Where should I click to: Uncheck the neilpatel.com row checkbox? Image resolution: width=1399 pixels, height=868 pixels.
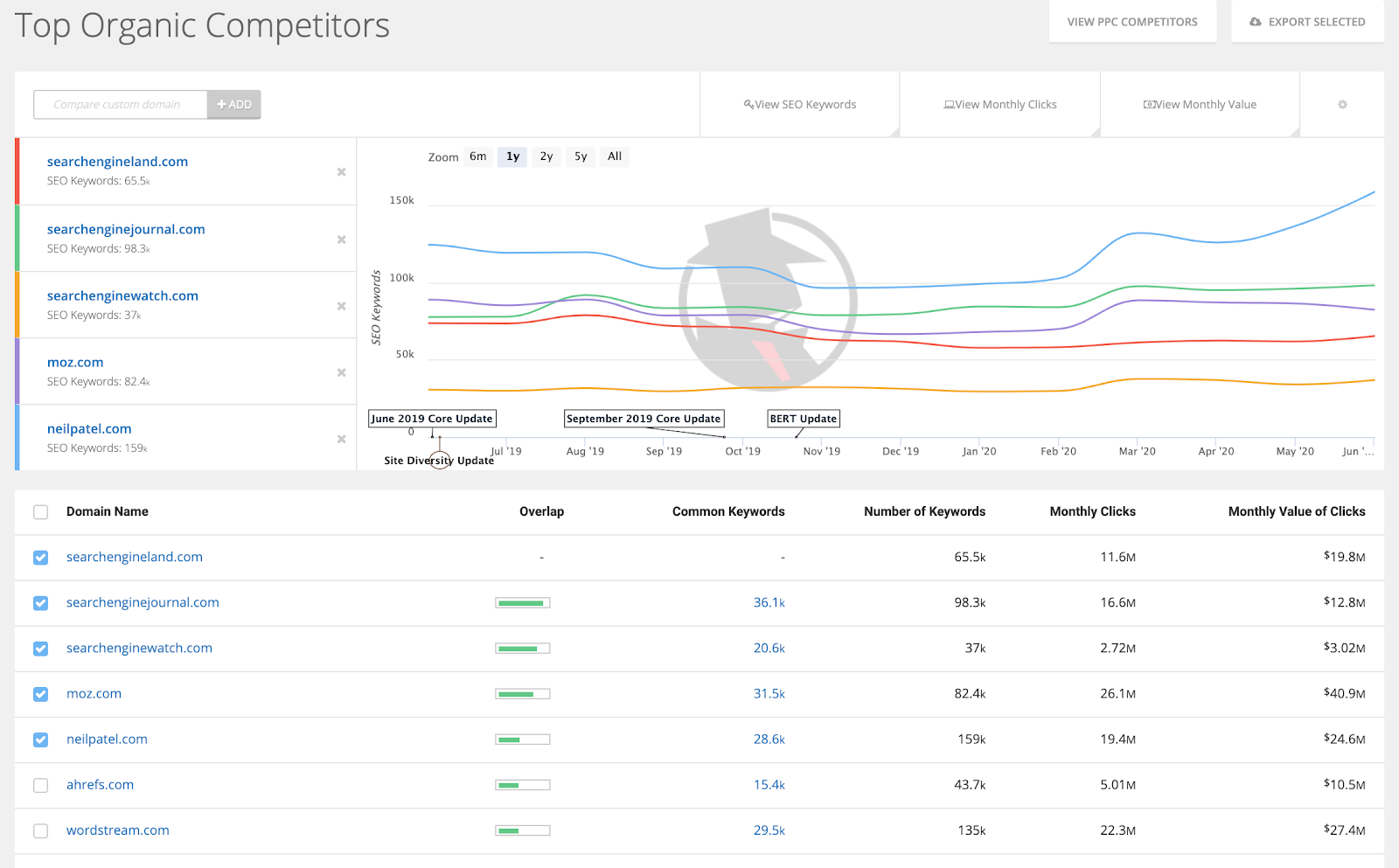coord(41,740)
